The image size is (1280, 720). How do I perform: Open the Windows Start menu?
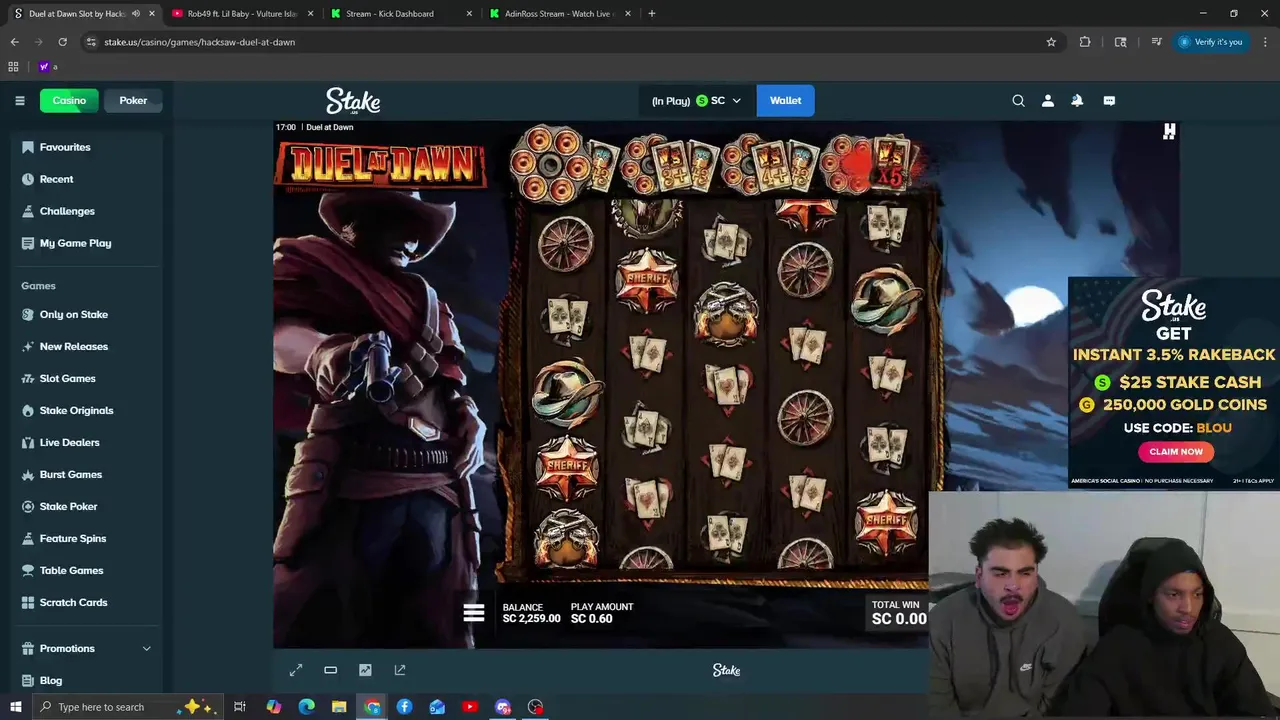(x=15, y=707)
